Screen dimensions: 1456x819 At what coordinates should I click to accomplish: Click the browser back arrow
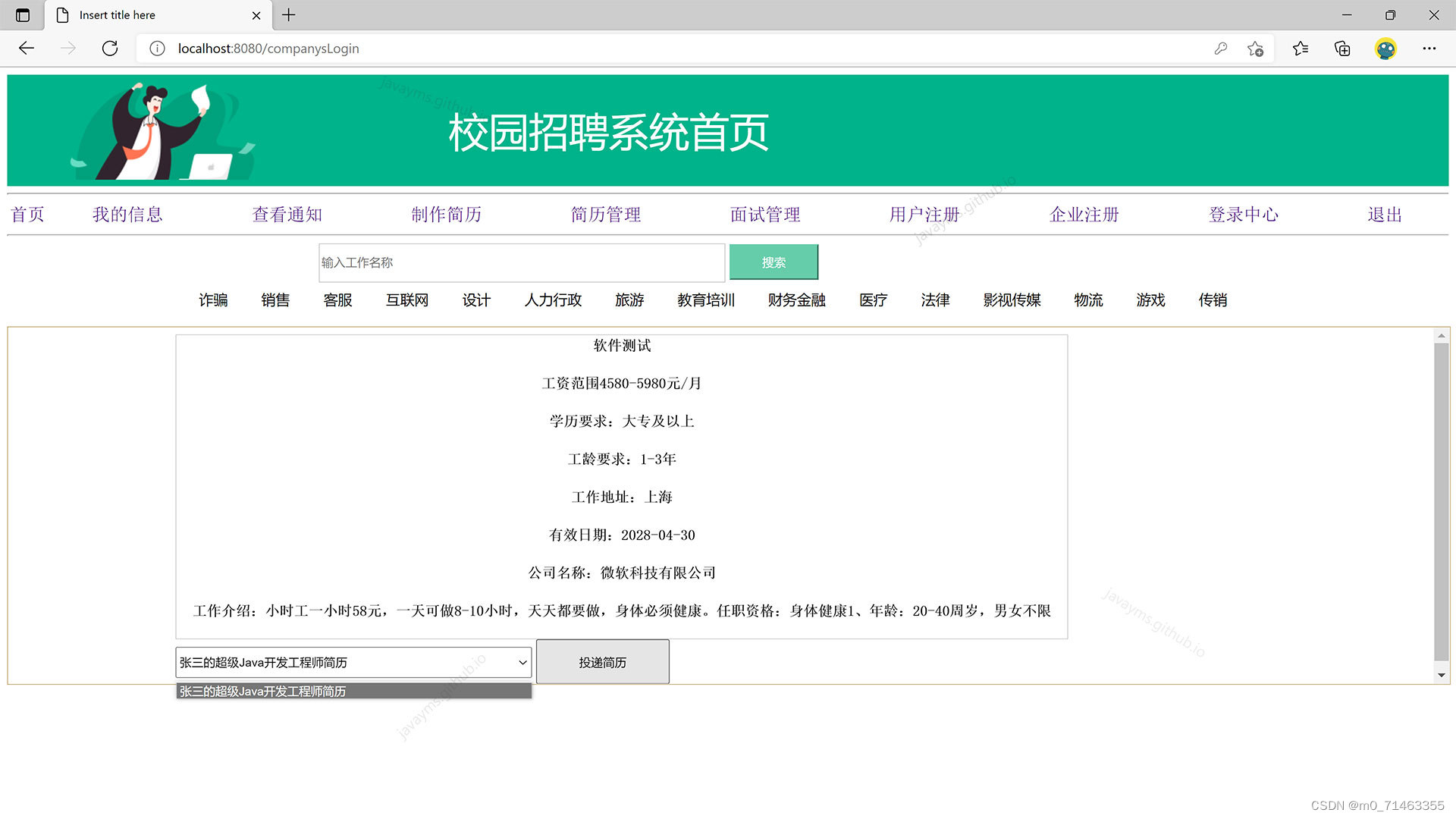tap(27, 49)
